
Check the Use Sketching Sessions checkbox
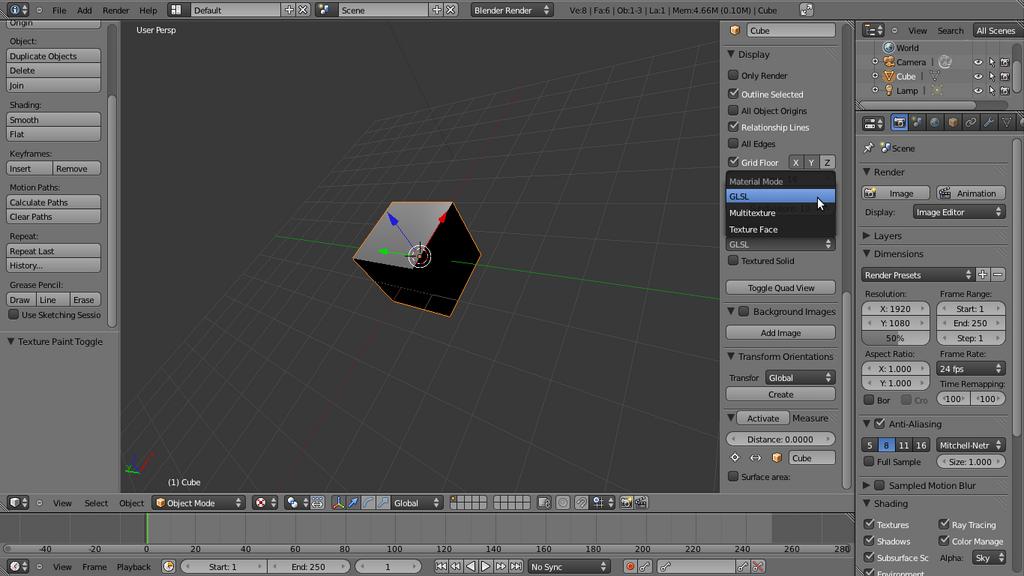pos(13,315)
